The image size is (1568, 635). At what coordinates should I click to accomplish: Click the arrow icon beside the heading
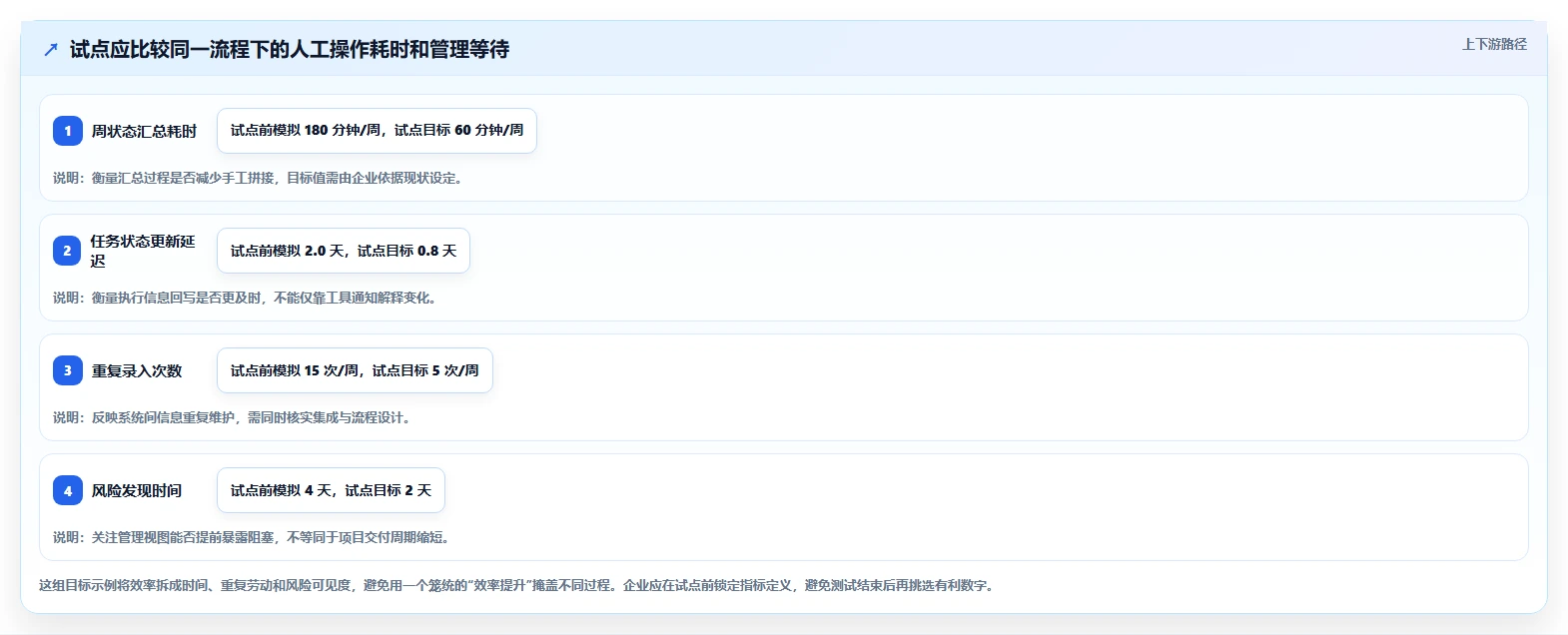pyautogui.click(x=51, y=49)
